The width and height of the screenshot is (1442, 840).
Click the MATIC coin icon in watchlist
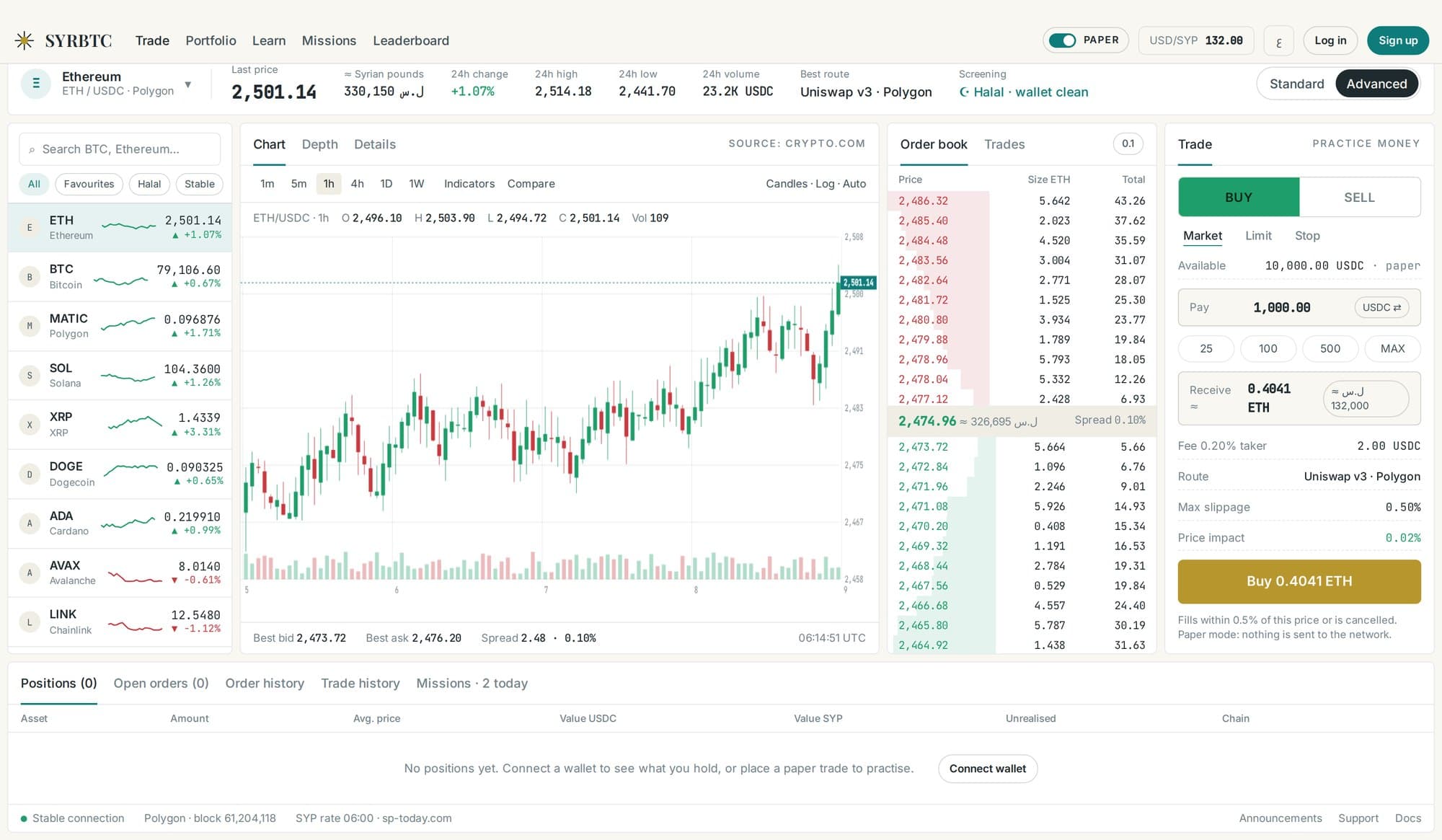click(x=30, y=326)
